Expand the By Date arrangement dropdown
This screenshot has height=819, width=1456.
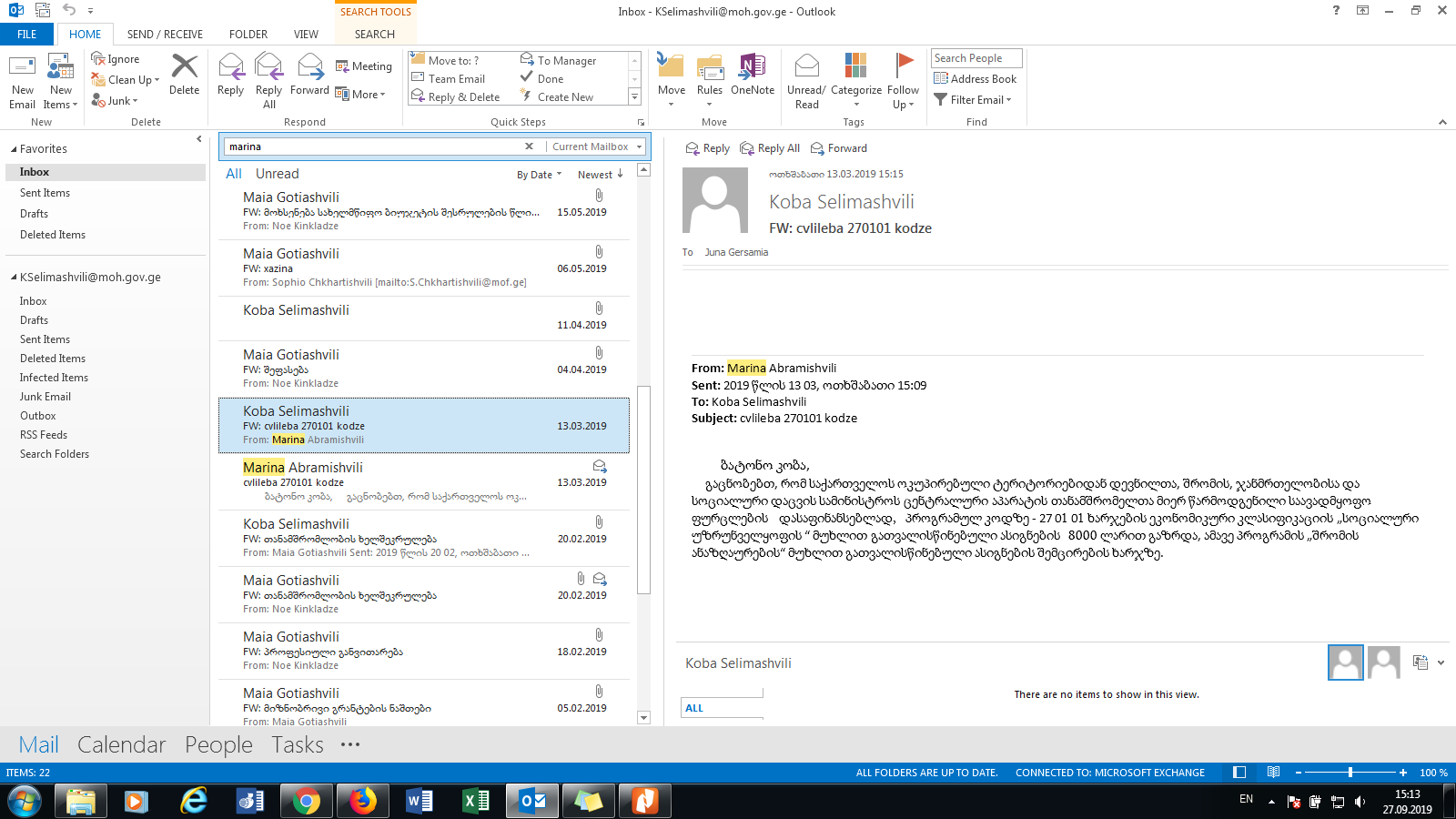tap(539, 175)
